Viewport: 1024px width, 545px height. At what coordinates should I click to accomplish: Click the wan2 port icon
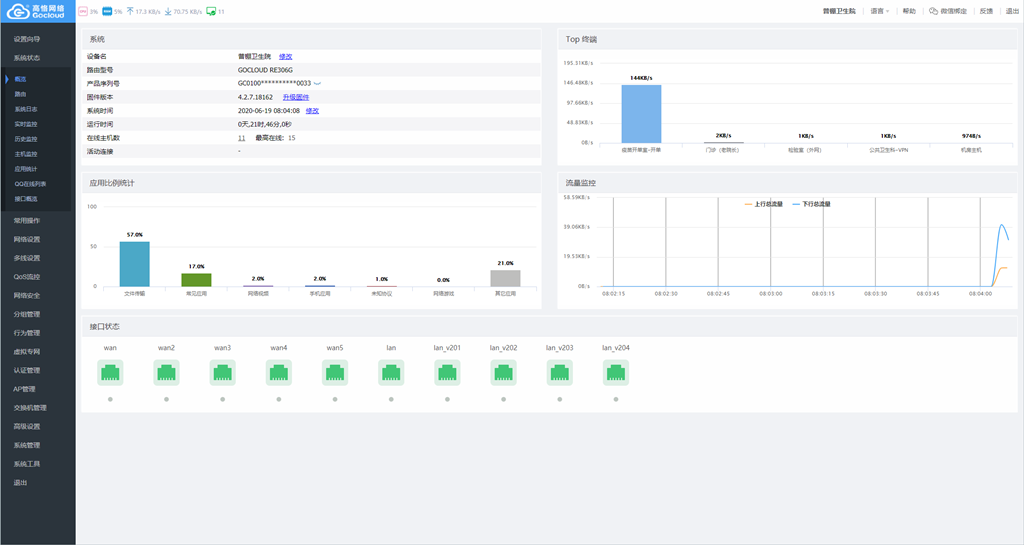click(167, 373)
